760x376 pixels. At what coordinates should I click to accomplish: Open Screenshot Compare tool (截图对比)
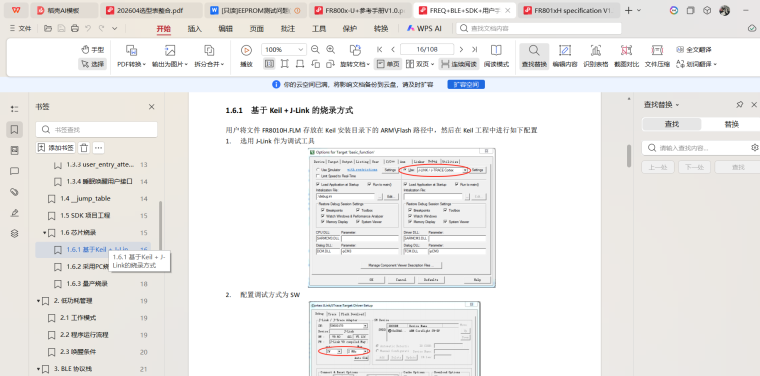click(x=627, y=56)
